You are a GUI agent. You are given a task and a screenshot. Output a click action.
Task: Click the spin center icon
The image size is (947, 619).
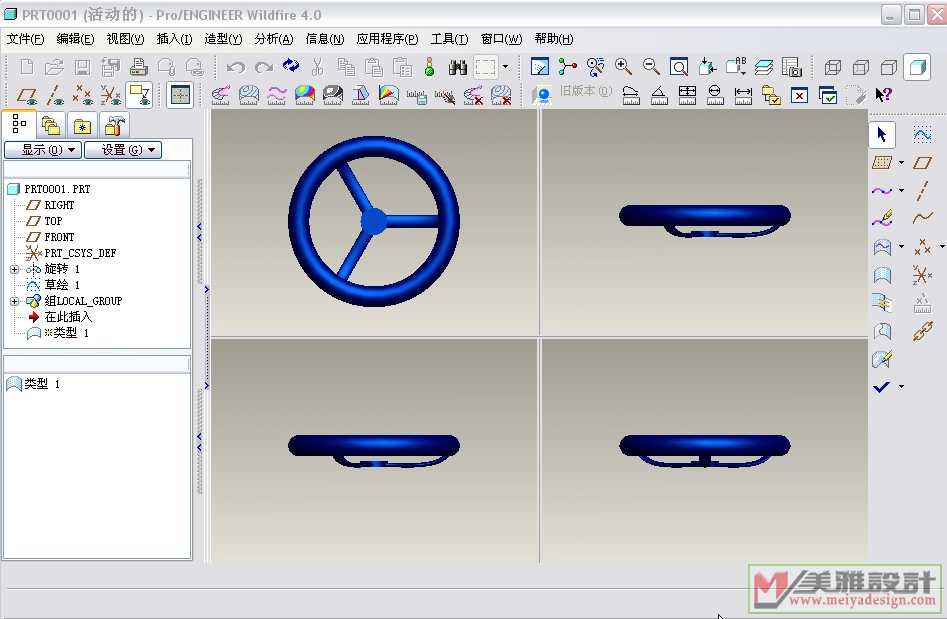(x=567, y=66)
